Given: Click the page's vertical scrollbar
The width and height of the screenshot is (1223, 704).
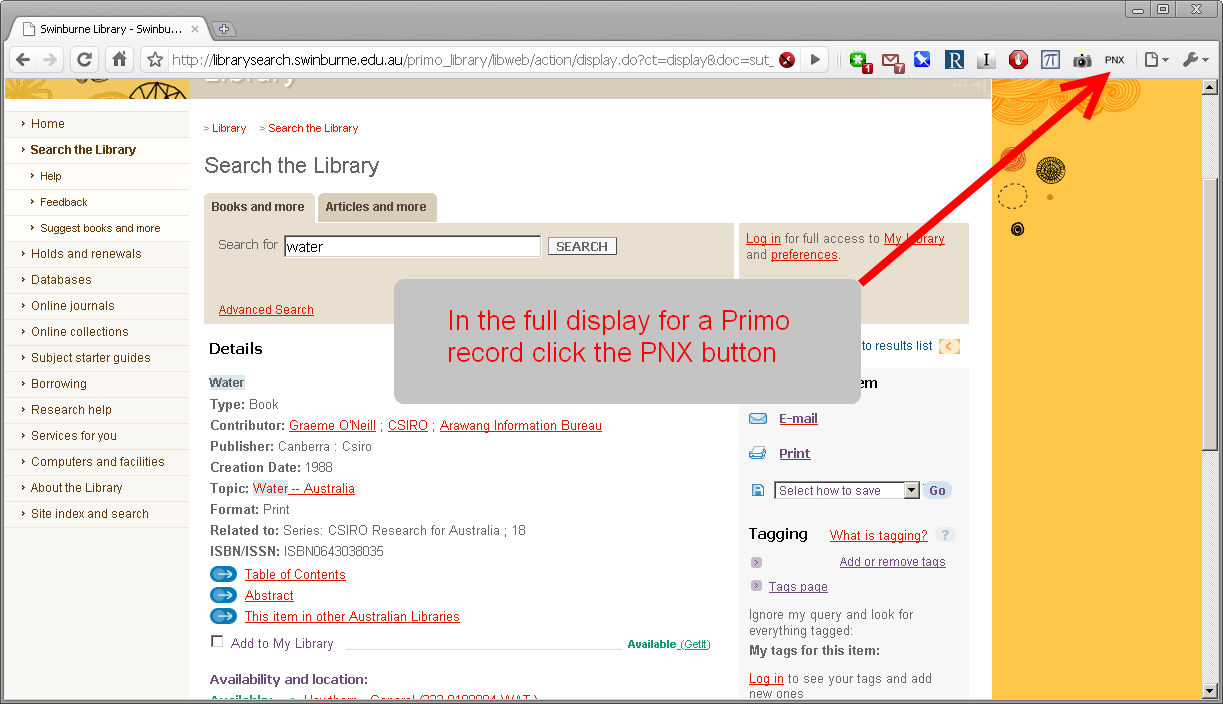Looking at the screenshot, I should (x=1209, y=390).
